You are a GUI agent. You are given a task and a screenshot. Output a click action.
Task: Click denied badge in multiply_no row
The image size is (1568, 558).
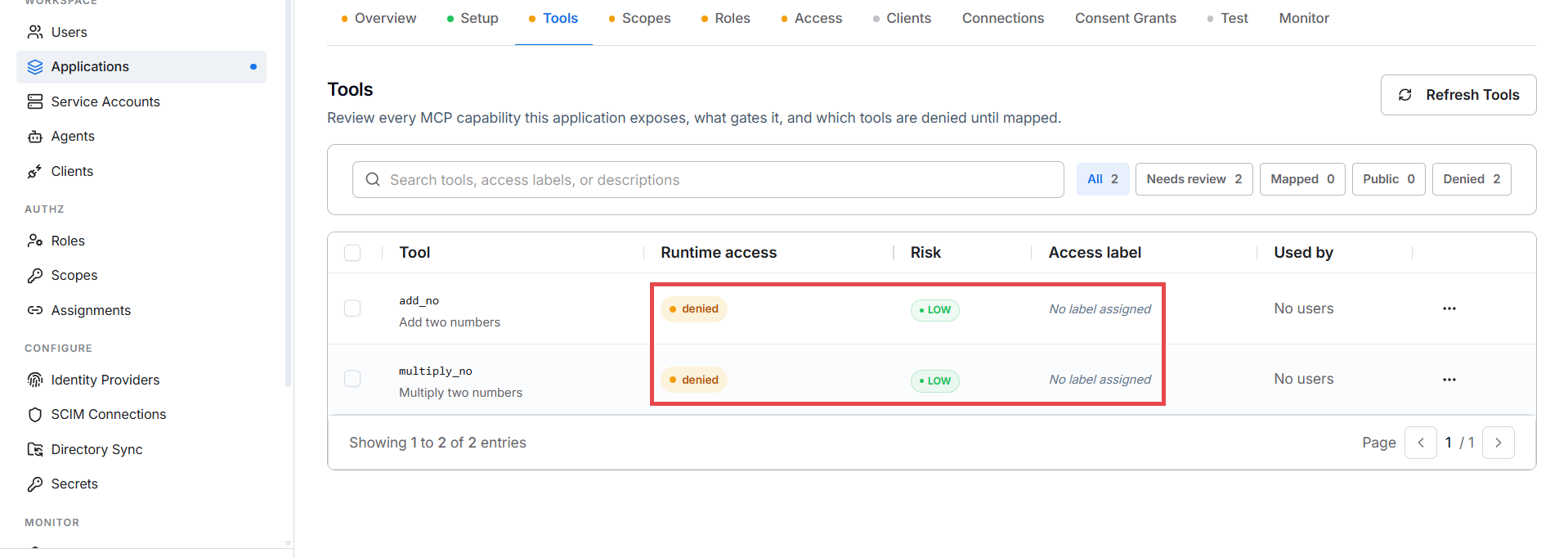694,380
